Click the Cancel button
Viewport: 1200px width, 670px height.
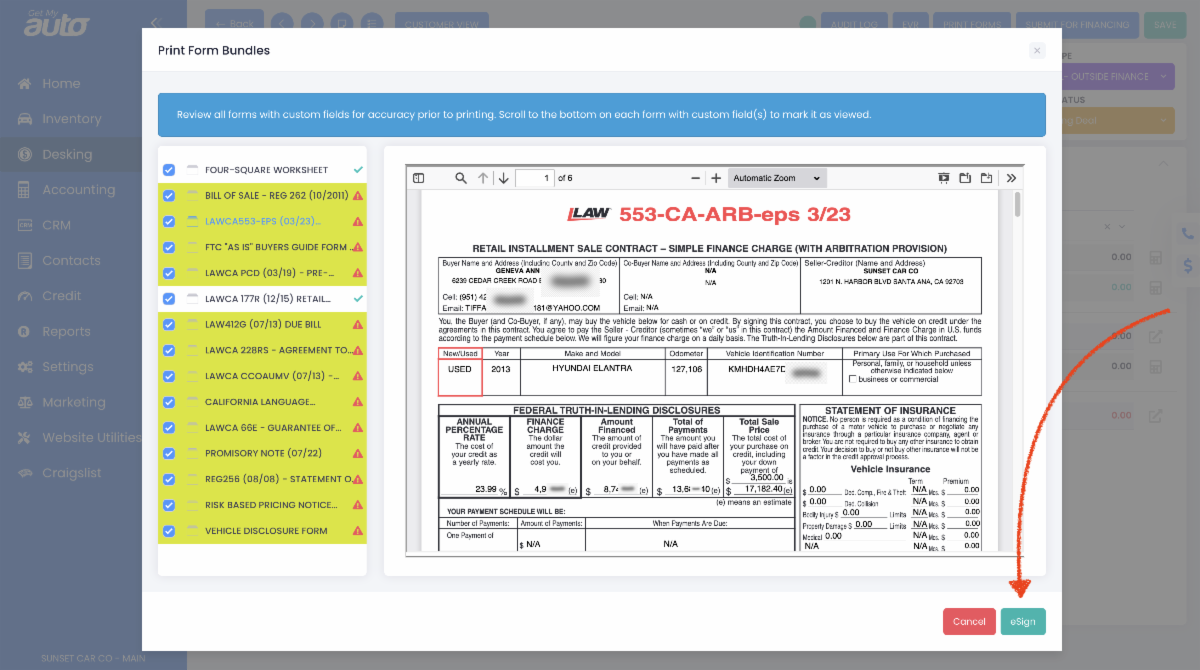(969, 621)
